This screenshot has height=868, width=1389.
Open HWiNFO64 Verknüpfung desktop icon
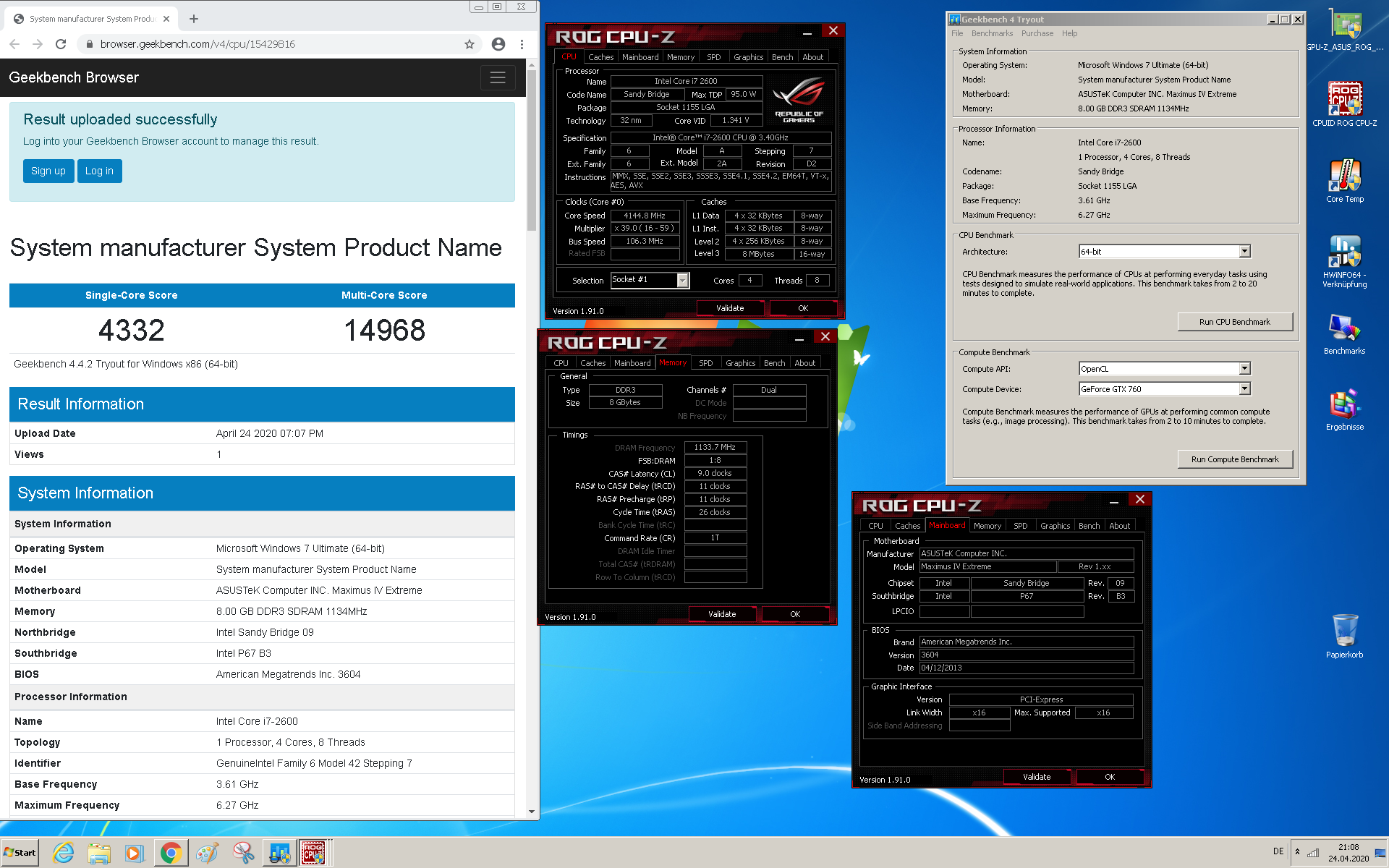pos(1345,262)
